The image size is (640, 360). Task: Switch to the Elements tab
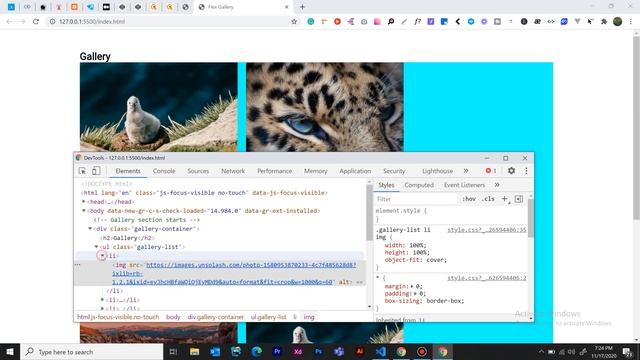pos(128,171)
